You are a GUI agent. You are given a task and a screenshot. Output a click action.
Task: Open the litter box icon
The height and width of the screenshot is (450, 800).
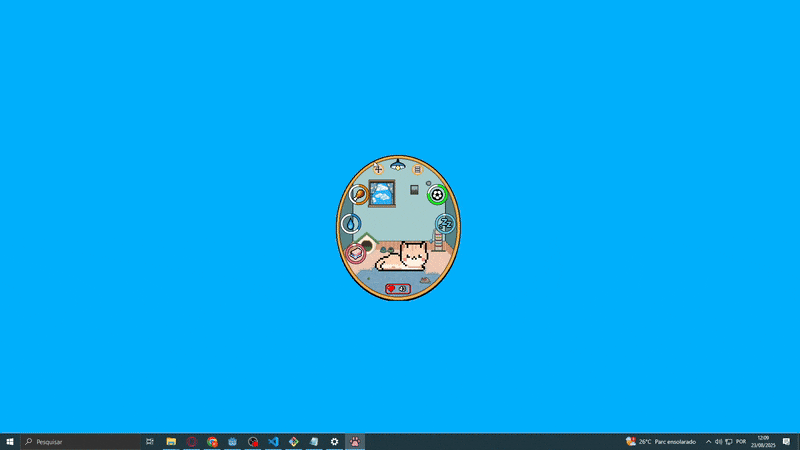(x=356, y=254)
